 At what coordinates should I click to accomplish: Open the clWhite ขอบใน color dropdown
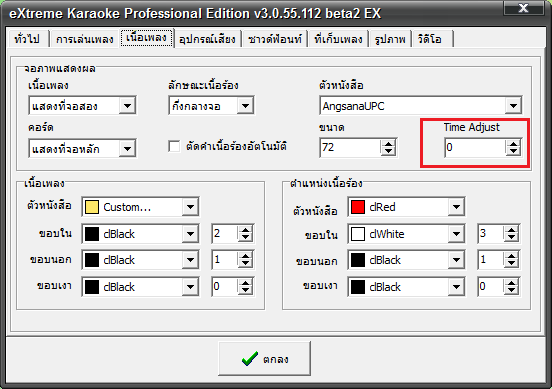coord(456,233)
